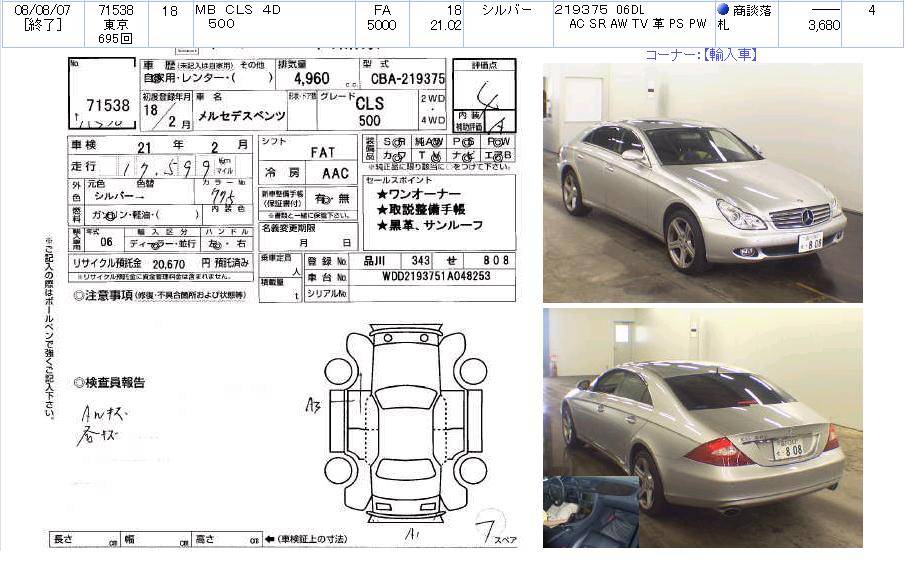Click the recycle deposit amount 20,670
The width and height of the screenshot is (905, 577).
point(169,264)
